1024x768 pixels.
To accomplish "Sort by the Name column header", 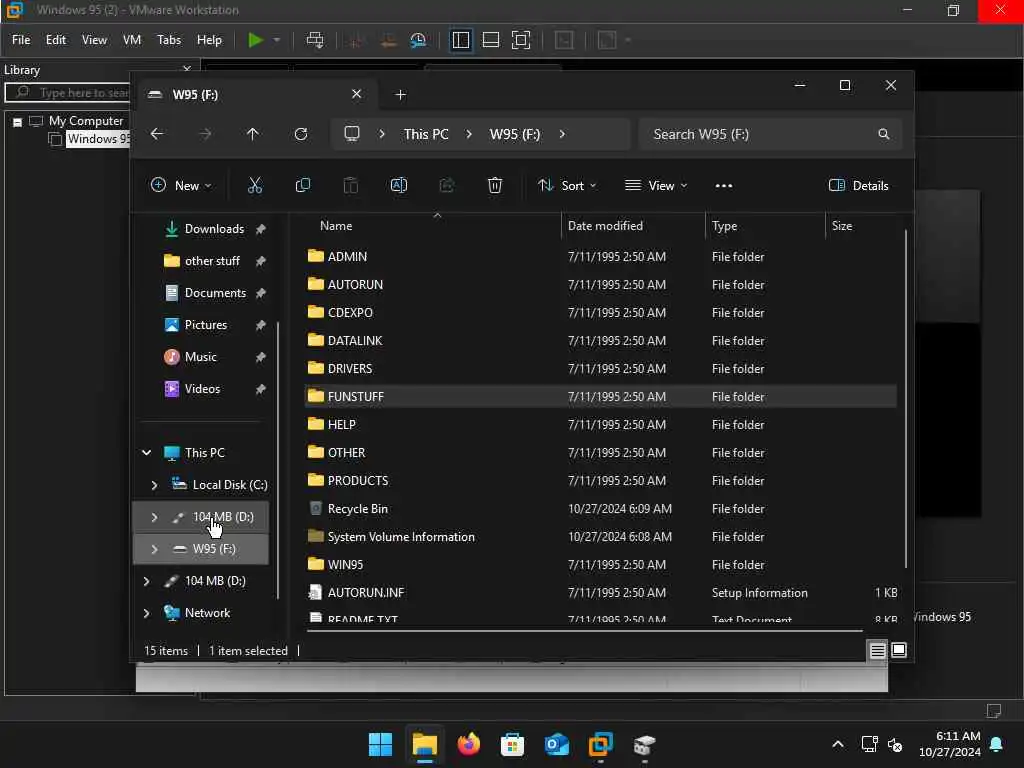I will 336,225.
